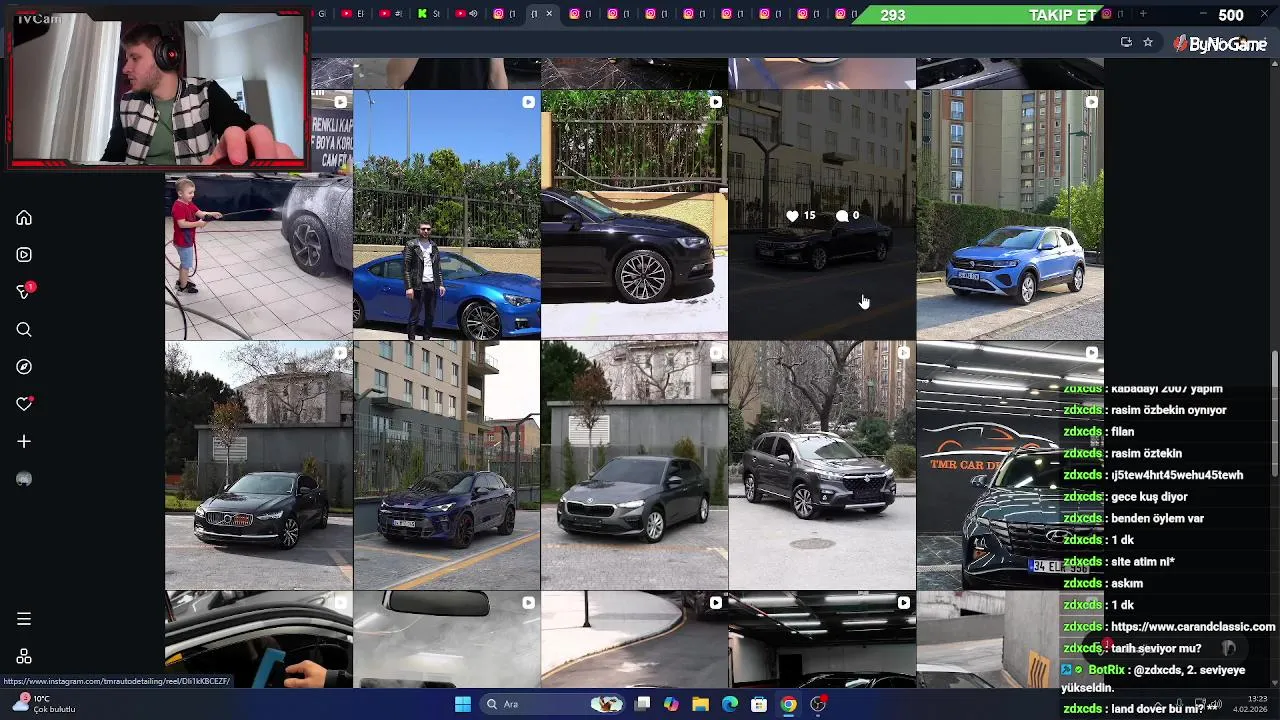This screenshot has width=1280, height=720.
Task: Open the grey Suzuki SUV reel
Action: [x=822, y=466]
